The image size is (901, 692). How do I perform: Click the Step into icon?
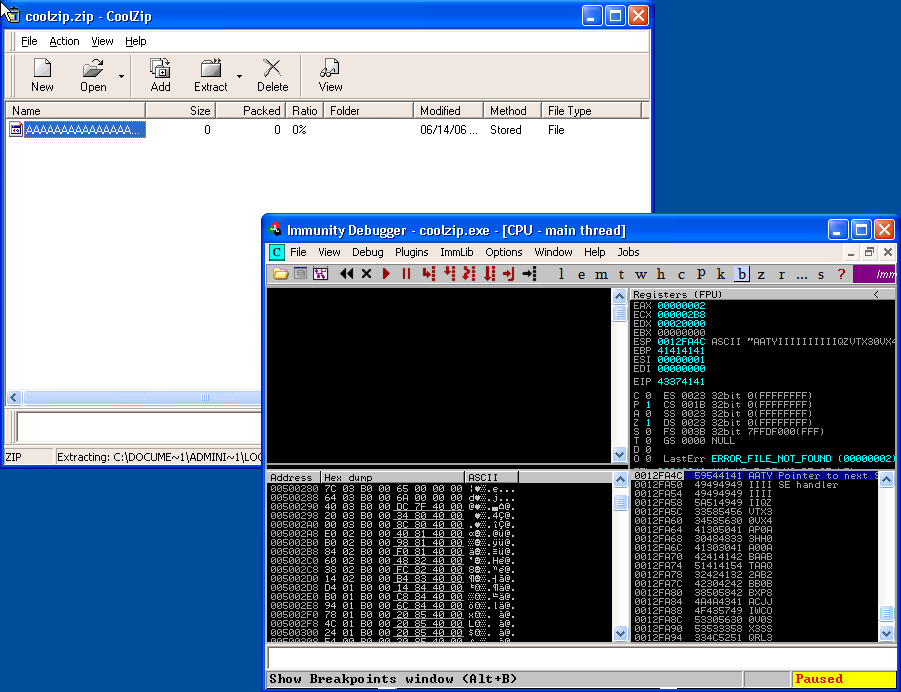pyautogui.click(x=429, y=274)
